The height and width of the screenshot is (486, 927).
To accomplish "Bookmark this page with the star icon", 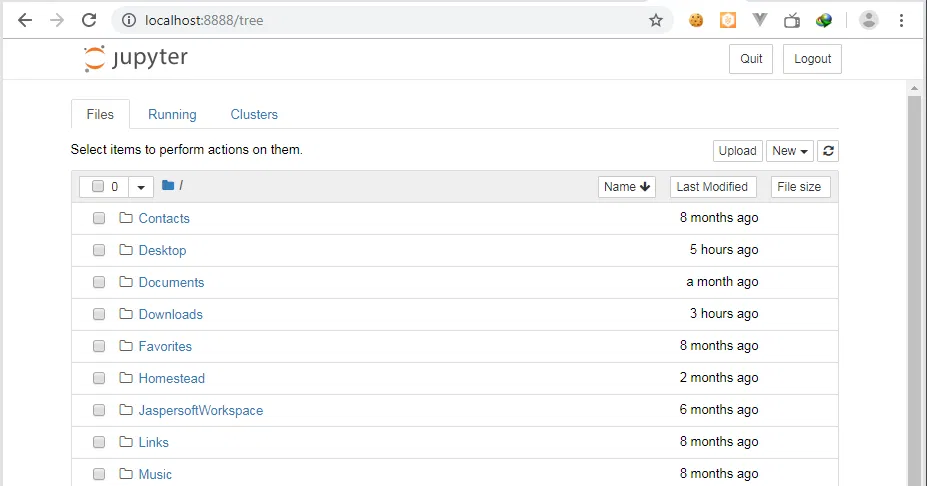I will 656,21.
